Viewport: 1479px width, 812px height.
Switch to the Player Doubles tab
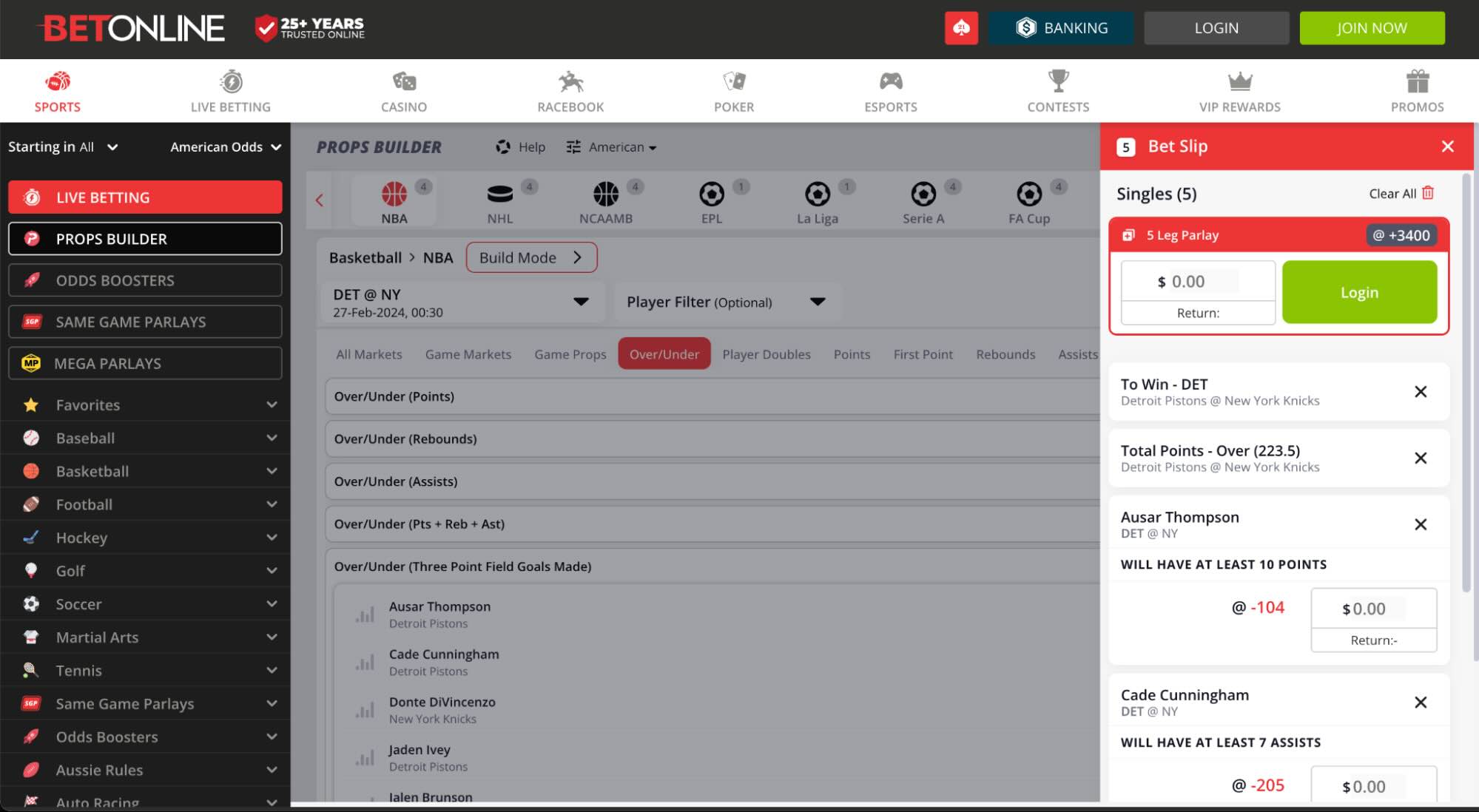pyautogui.click(x=767, y=354)
